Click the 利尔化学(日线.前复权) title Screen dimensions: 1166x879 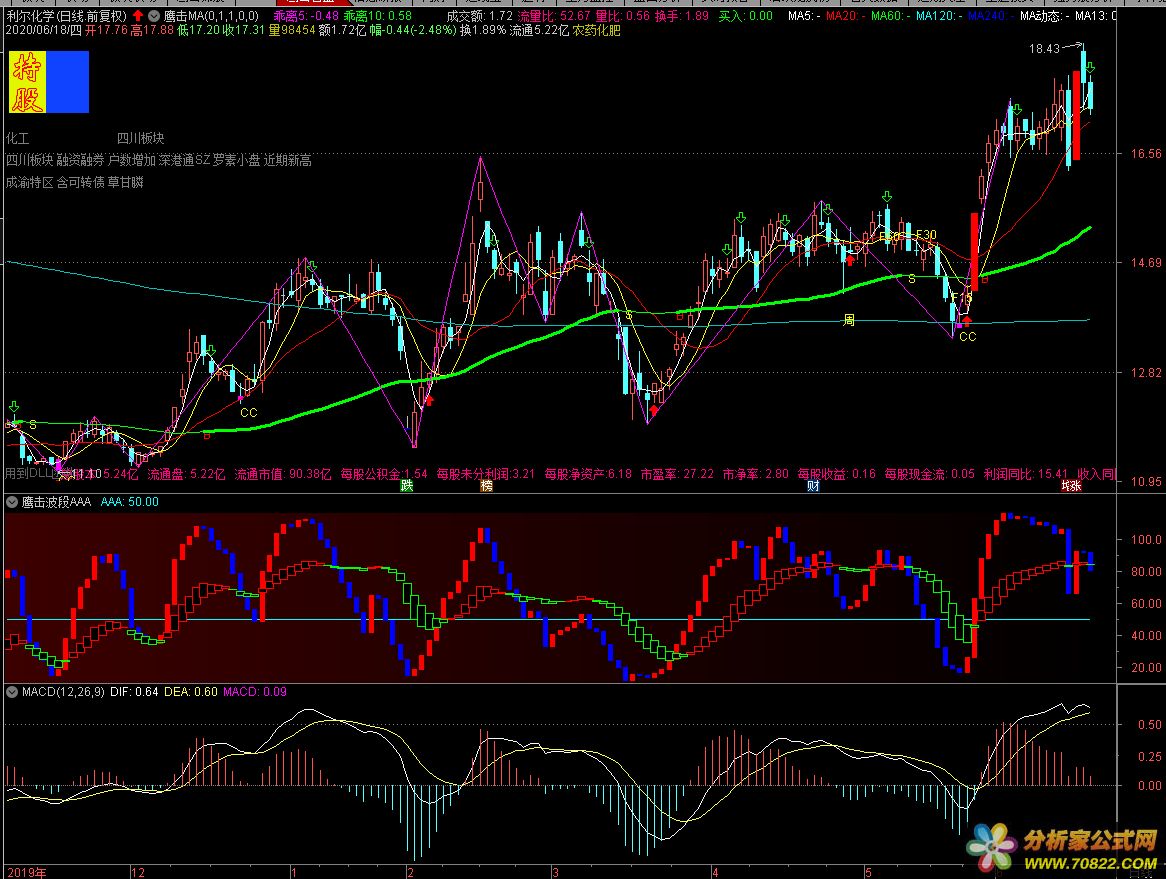[x=67, y=16]
